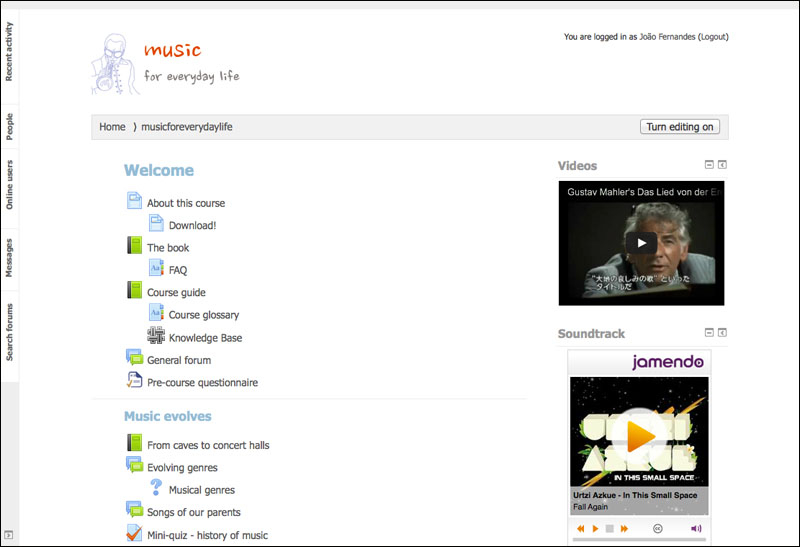This screenshot has width=800, height=547.
Task: Mute the jamendo player with the speaker icon
Action: tap(696, 528)
